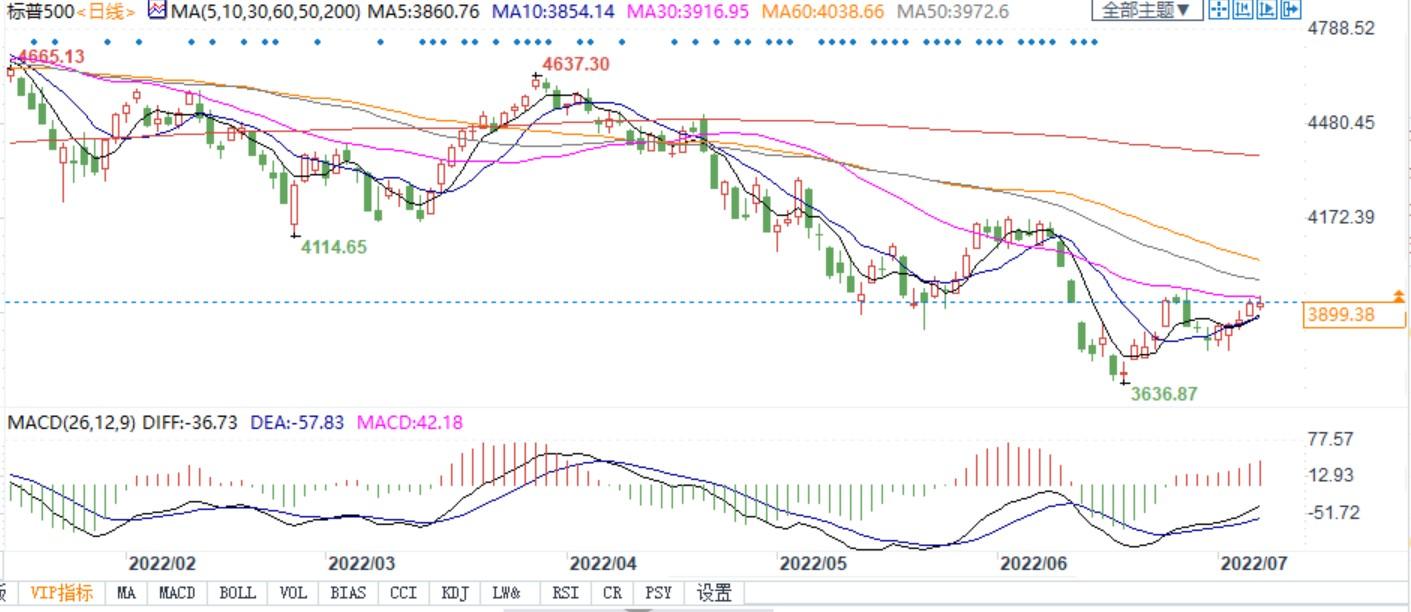The image size is (1411, 612).
Task: Select the KDJ indicator tab
Action: 455,593
